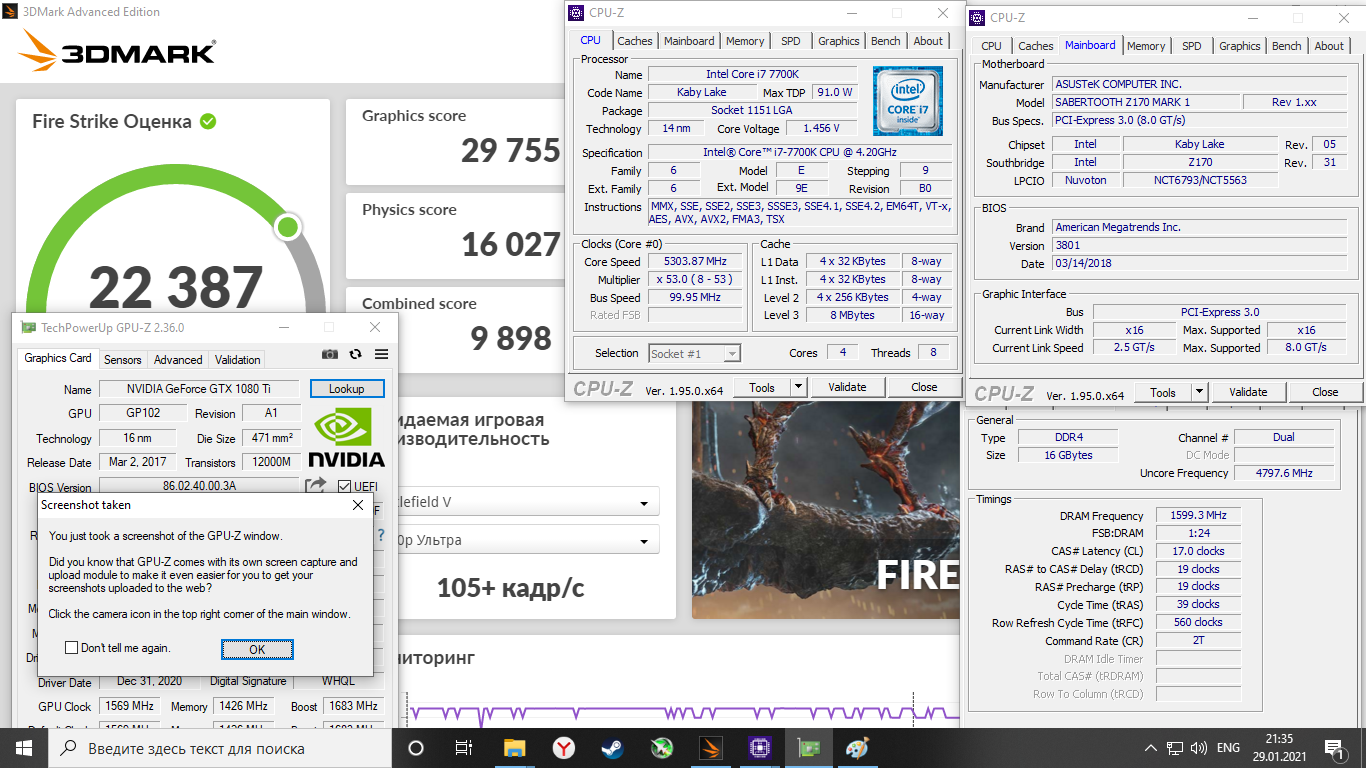
Task: Open the CPU tab in right CPU-Z window
Action: (992, 46)
